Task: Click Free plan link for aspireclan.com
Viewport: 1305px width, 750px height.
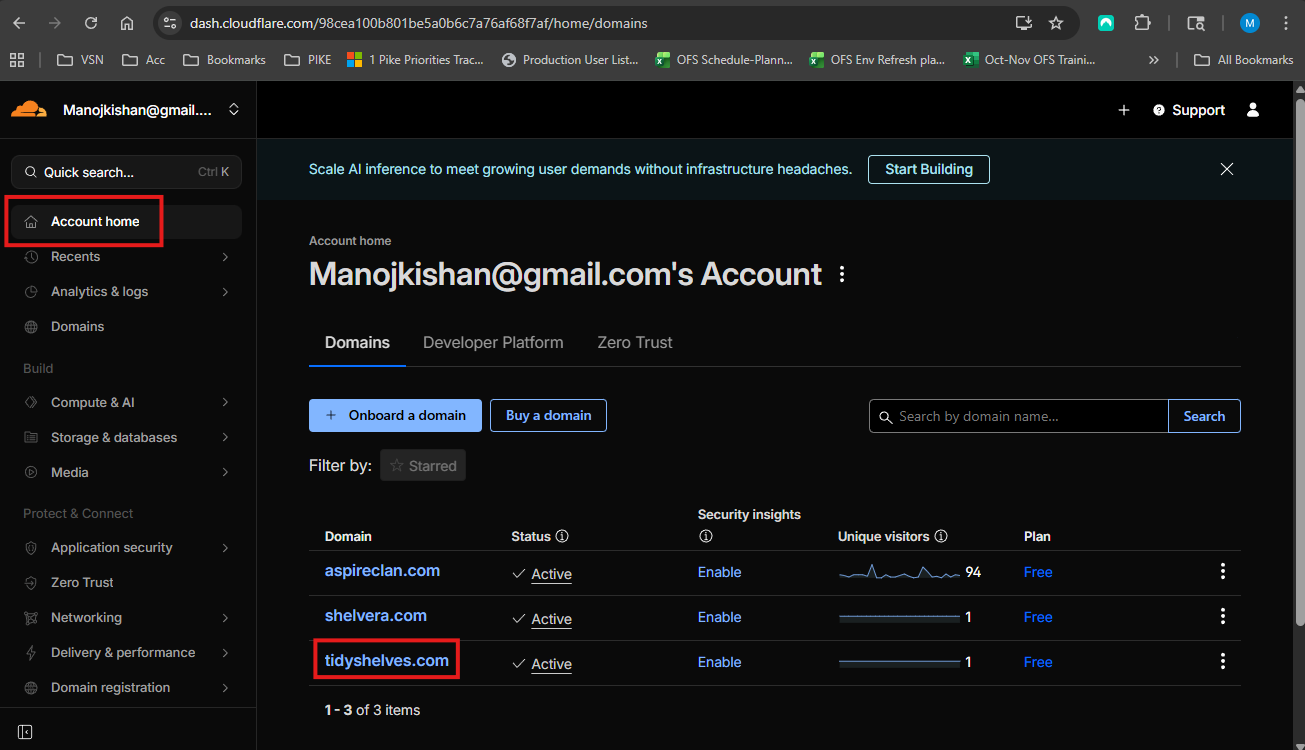Action: coord(1038,573)
